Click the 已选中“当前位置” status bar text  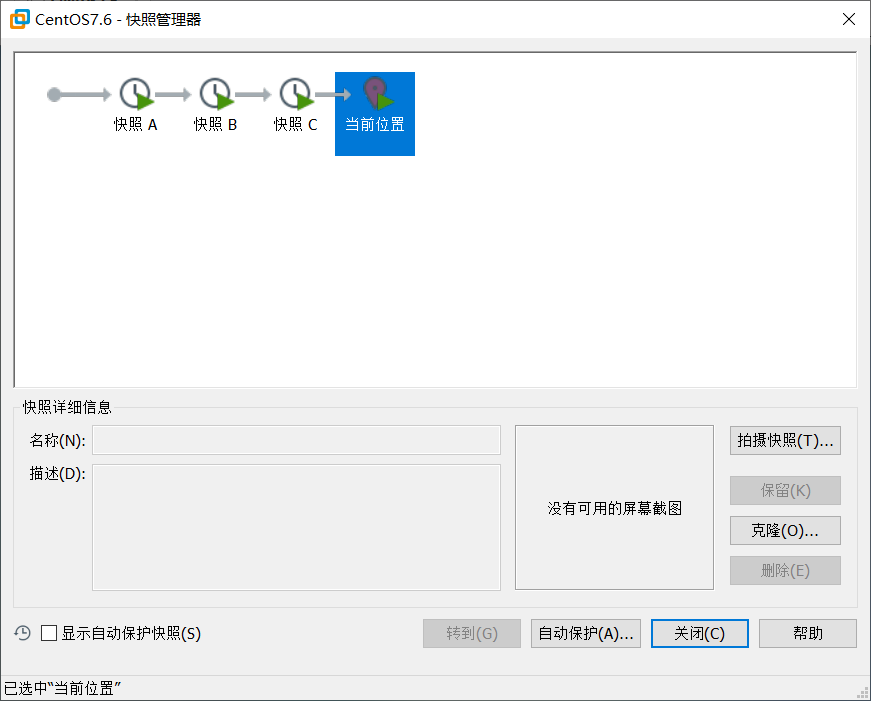point(62,689)
